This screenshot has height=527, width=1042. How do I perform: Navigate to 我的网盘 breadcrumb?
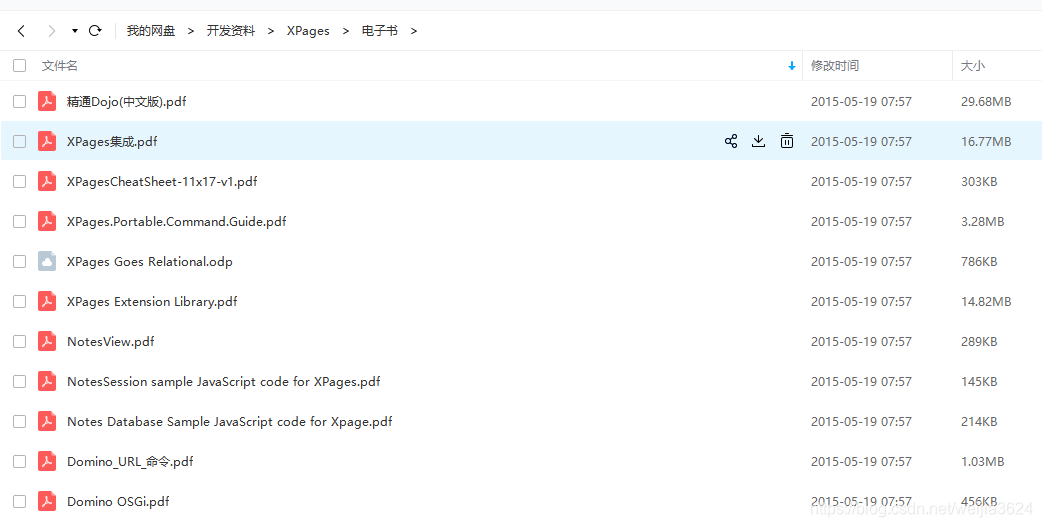coord(151,31)
